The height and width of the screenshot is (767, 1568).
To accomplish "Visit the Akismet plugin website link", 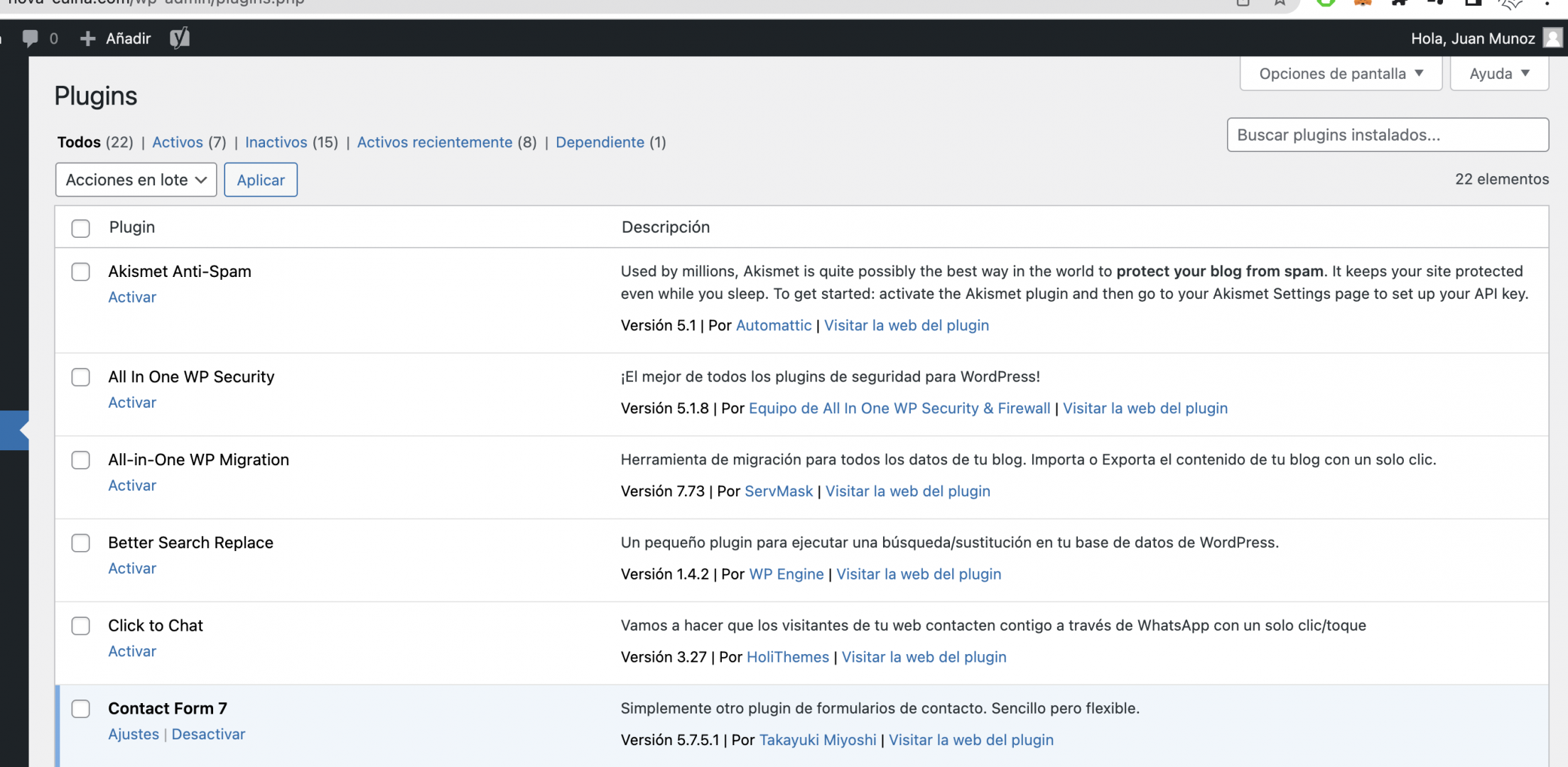I will coord(907,325).
